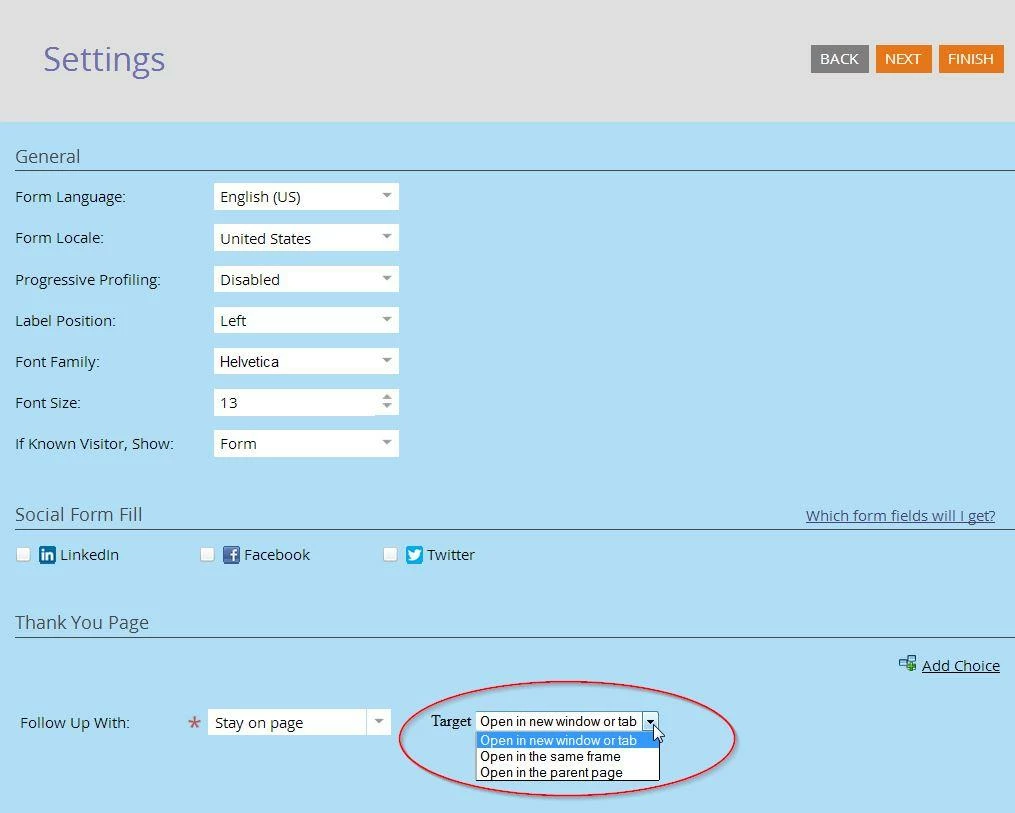1015x813 pixels.
Task: Select 'Open in new window or tab' option
Action: coord(568,740)
